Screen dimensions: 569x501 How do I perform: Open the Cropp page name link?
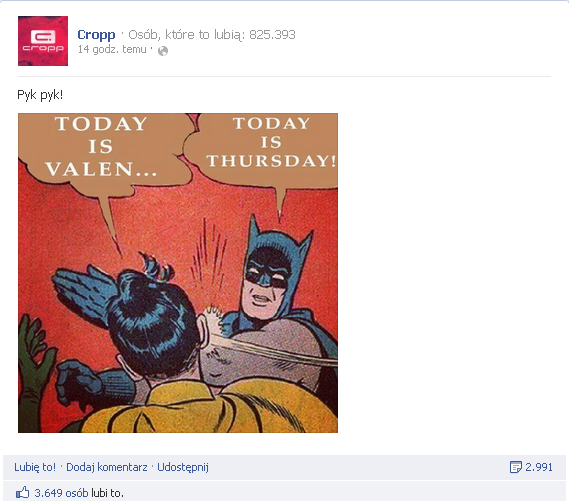coord(96,34)
